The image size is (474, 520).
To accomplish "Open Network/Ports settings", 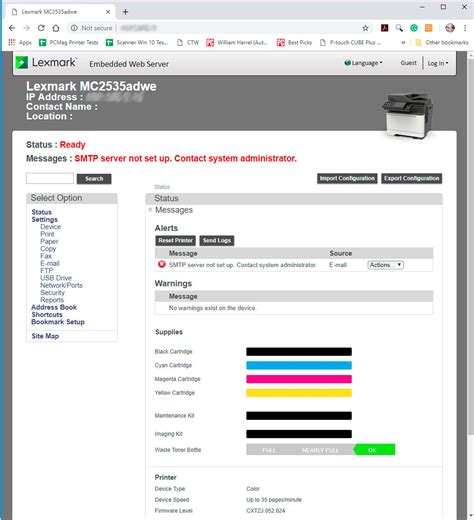I will pos(61,285).
